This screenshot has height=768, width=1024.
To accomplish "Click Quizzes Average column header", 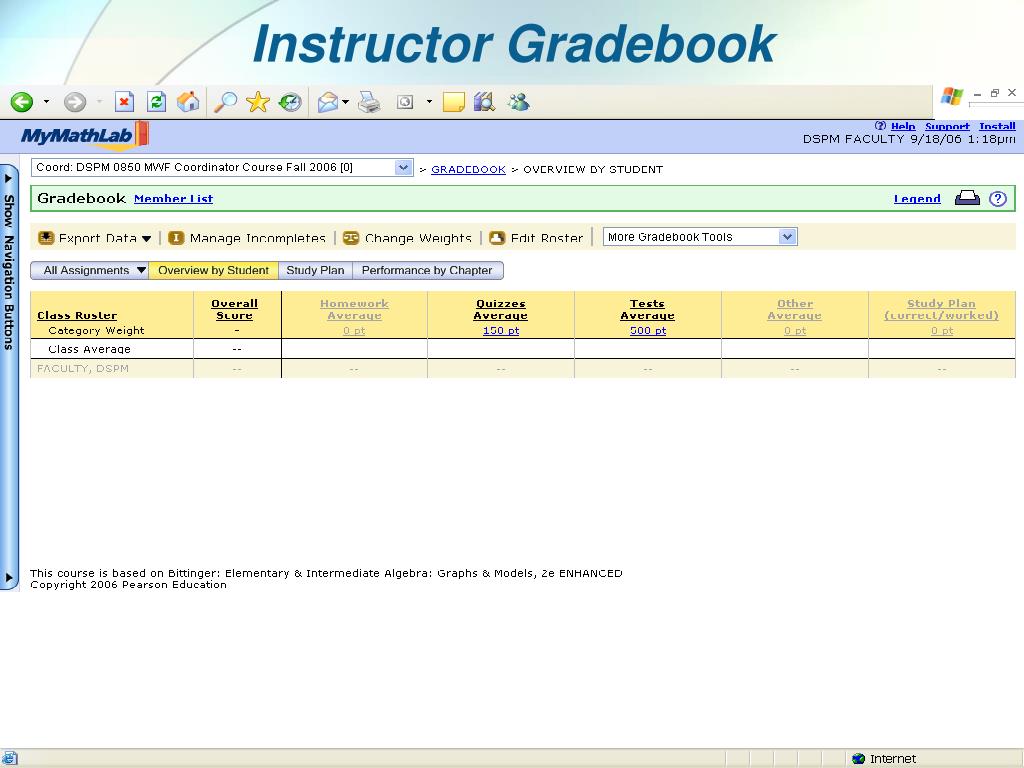I will click(x=500, y=310).
